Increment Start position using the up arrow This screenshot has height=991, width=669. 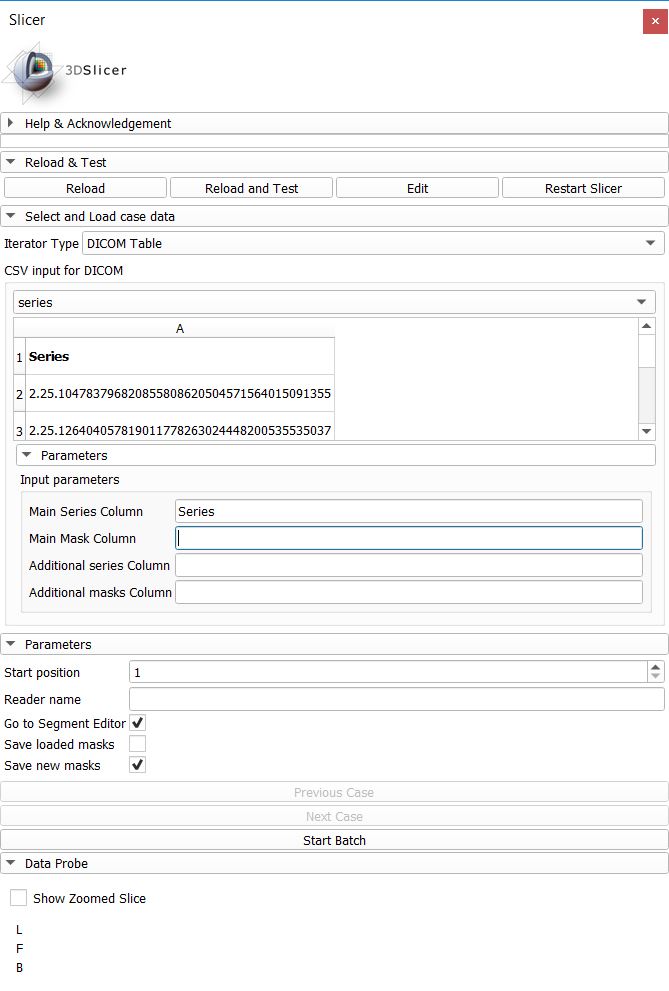(x=656, y=665)
